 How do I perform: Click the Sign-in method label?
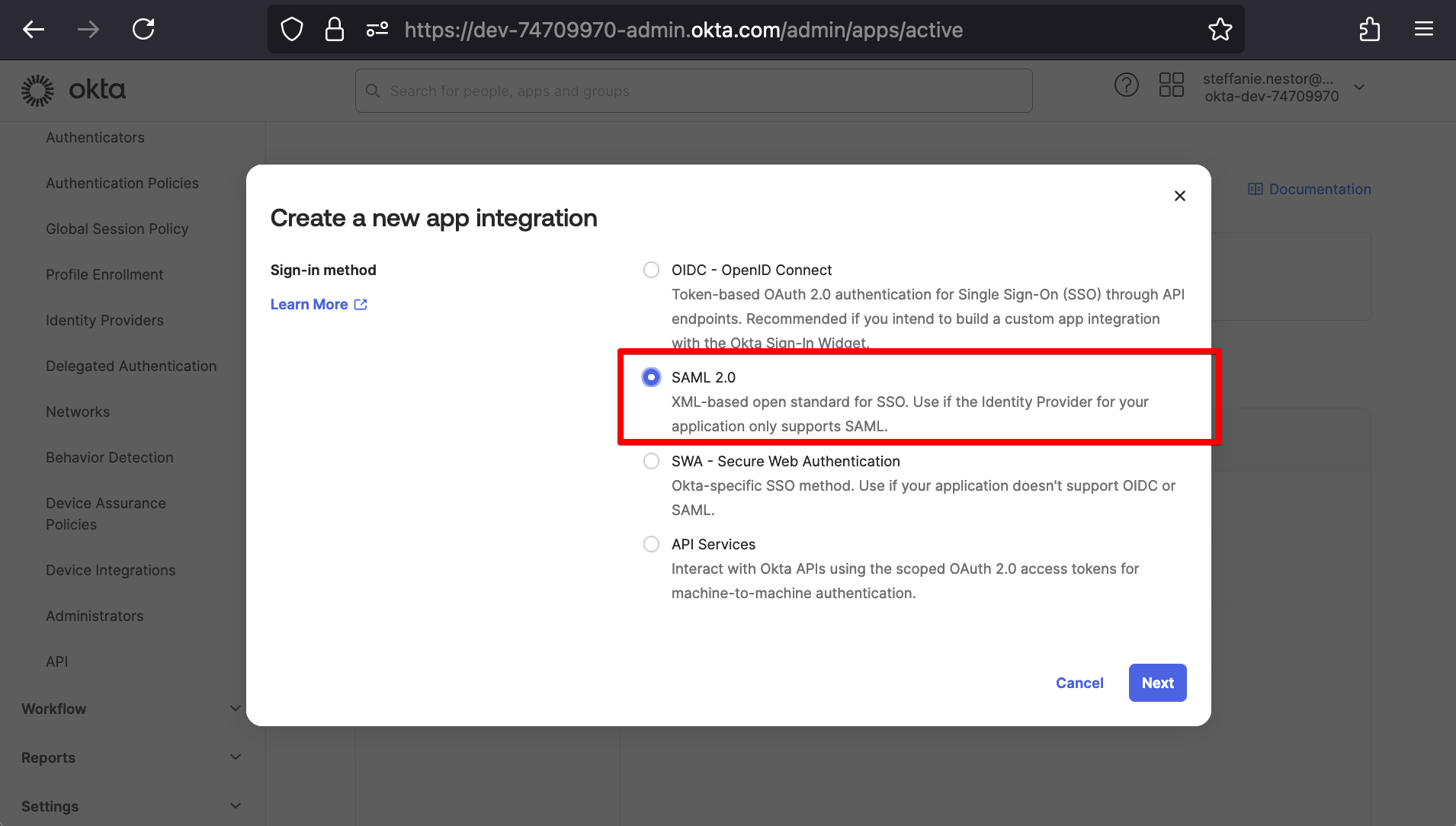coord(323,270)
